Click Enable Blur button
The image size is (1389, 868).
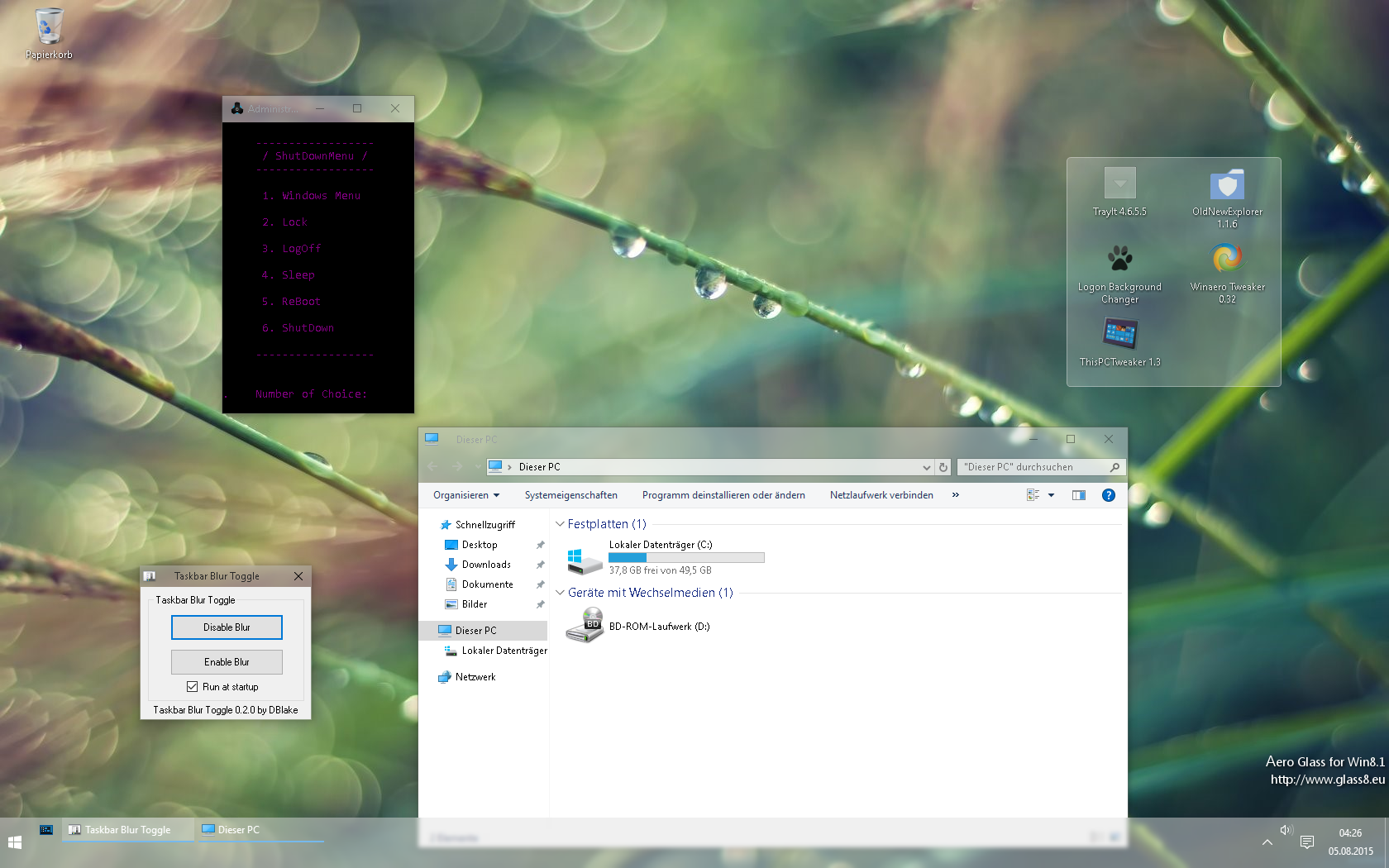pos(227,662)
